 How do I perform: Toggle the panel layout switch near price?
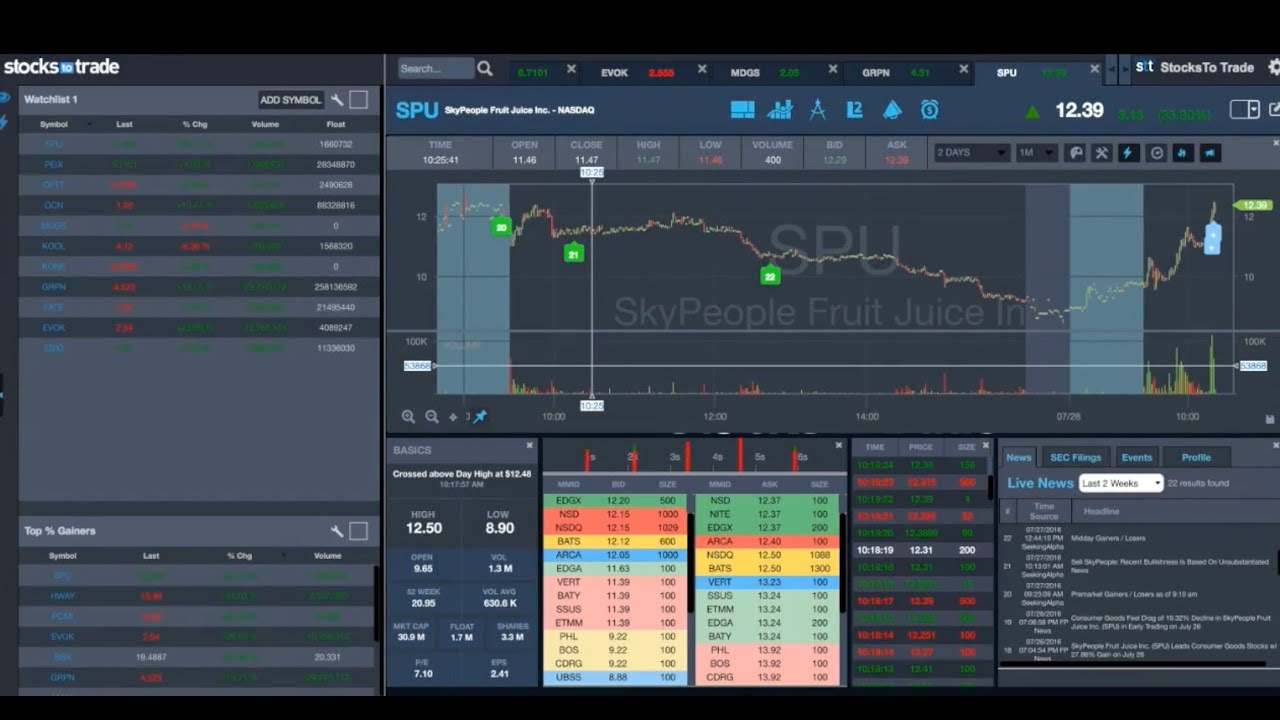pos(1245,110)
